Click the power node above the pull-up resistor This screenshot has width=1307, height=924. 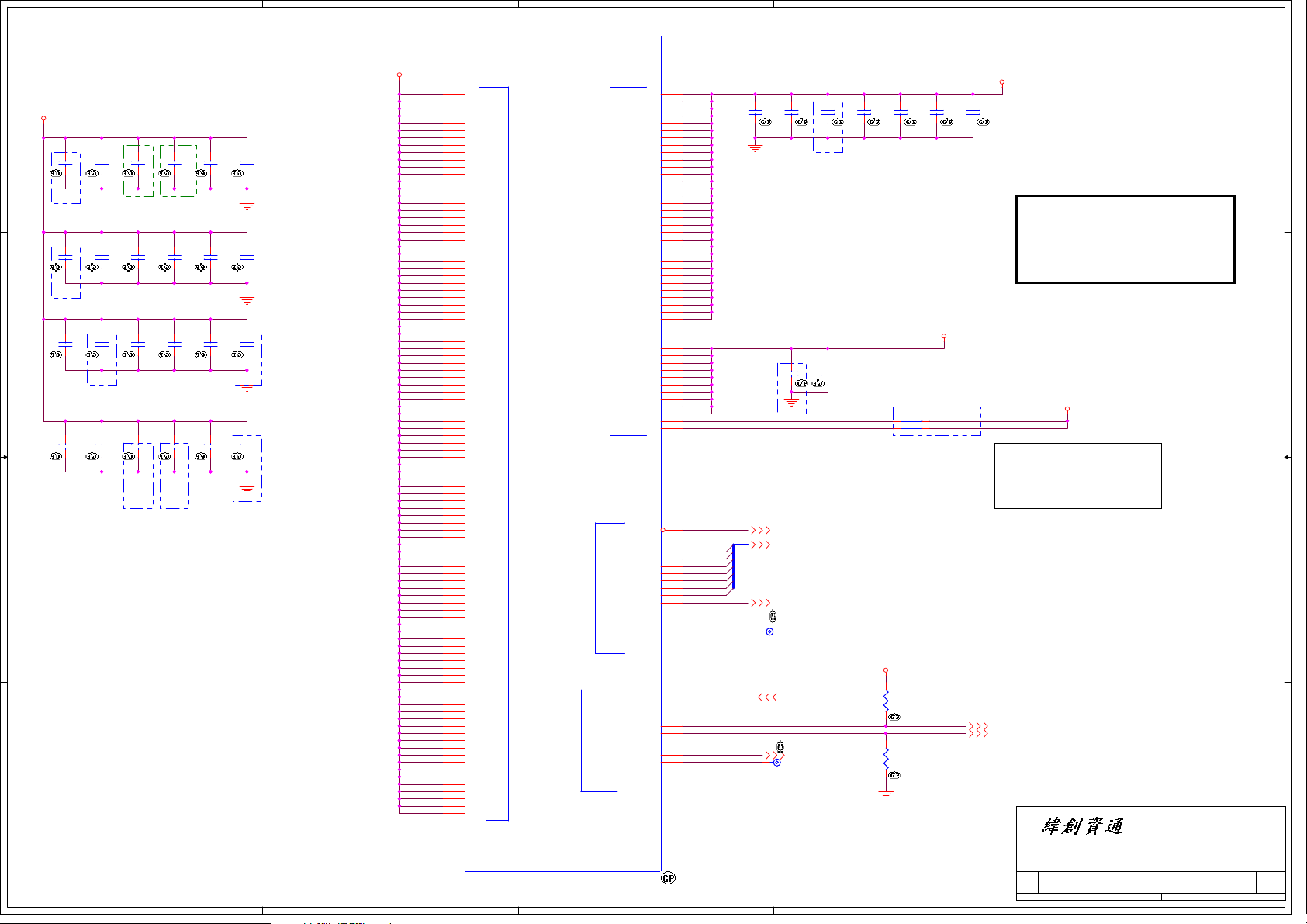coord(886,670)
